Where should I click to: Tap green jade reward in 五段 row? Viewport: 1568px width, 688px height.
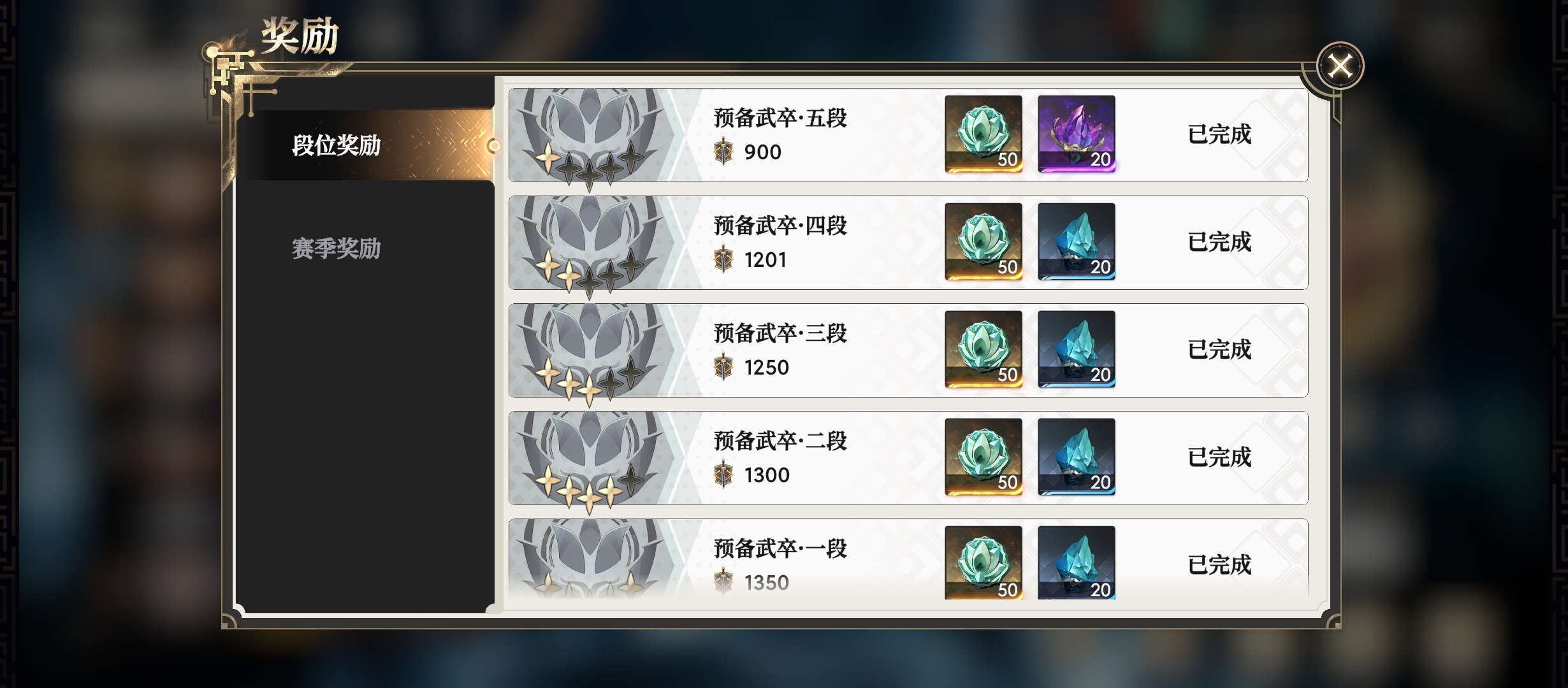click(984, 134)
